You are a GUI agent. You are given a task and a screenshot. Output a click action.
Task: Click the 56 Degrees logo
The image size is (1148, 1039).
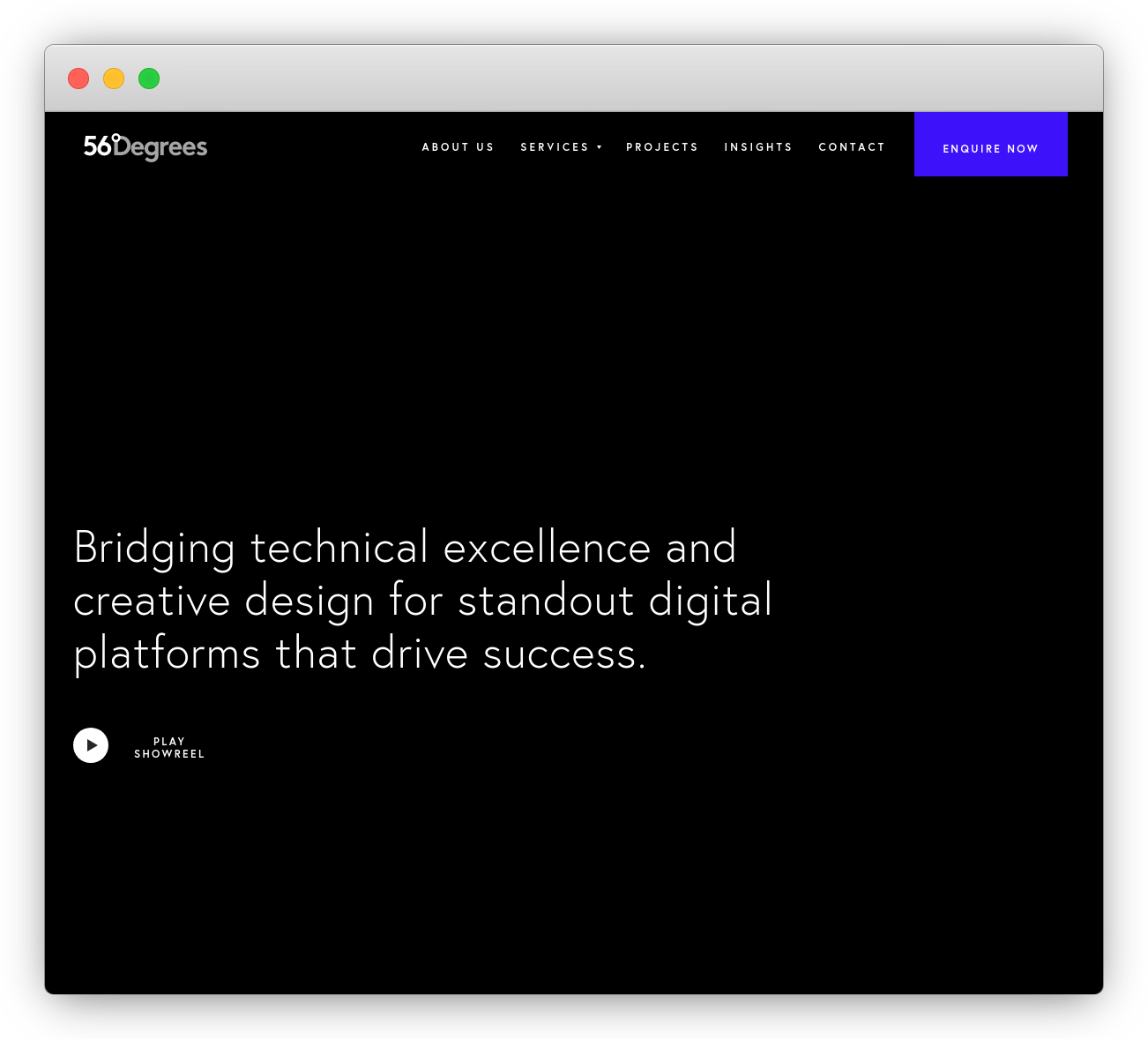point(145,146)
